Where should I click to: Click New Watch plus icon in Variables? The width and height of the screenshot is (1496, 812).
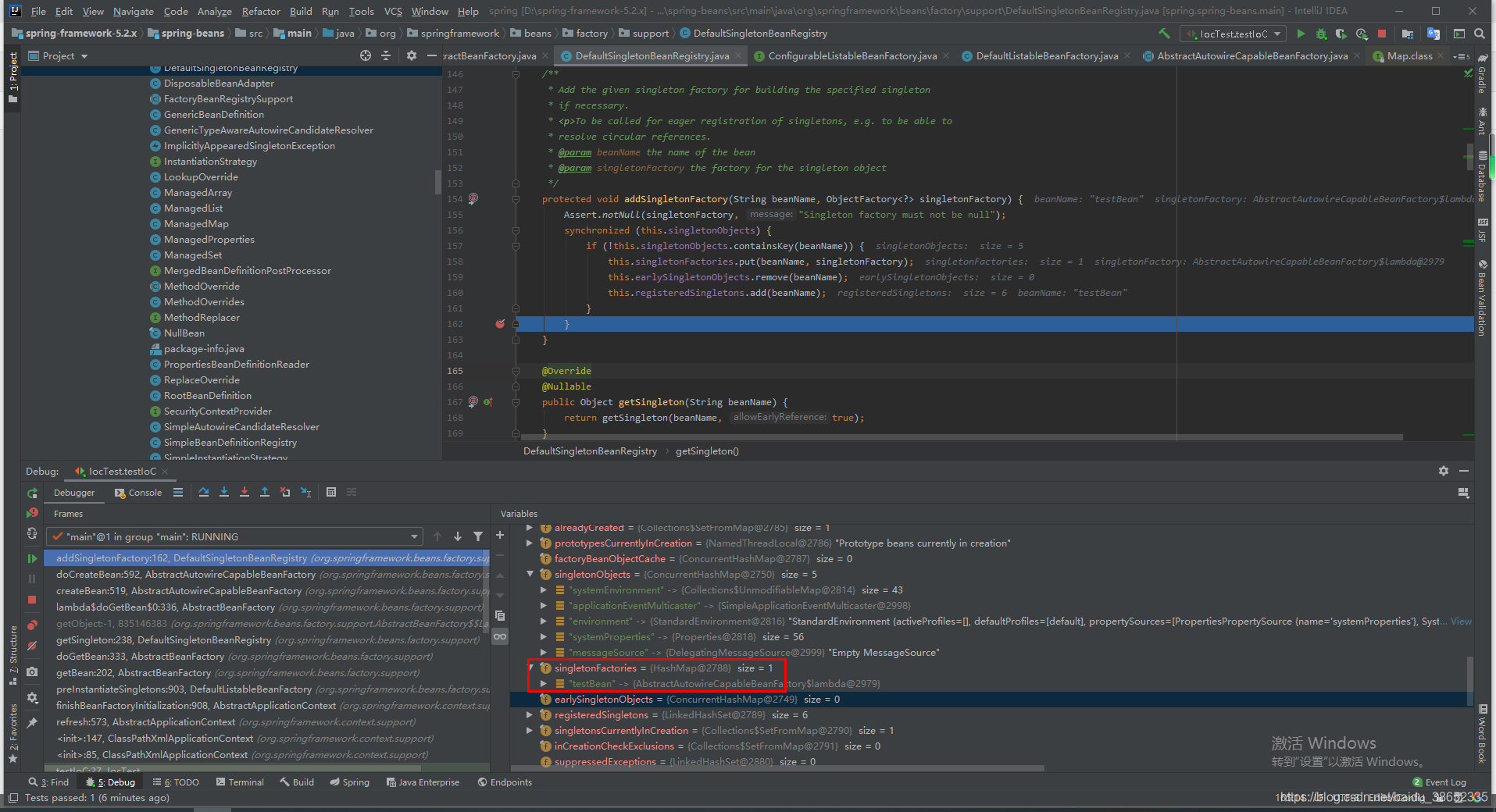[x=500, y=535]
